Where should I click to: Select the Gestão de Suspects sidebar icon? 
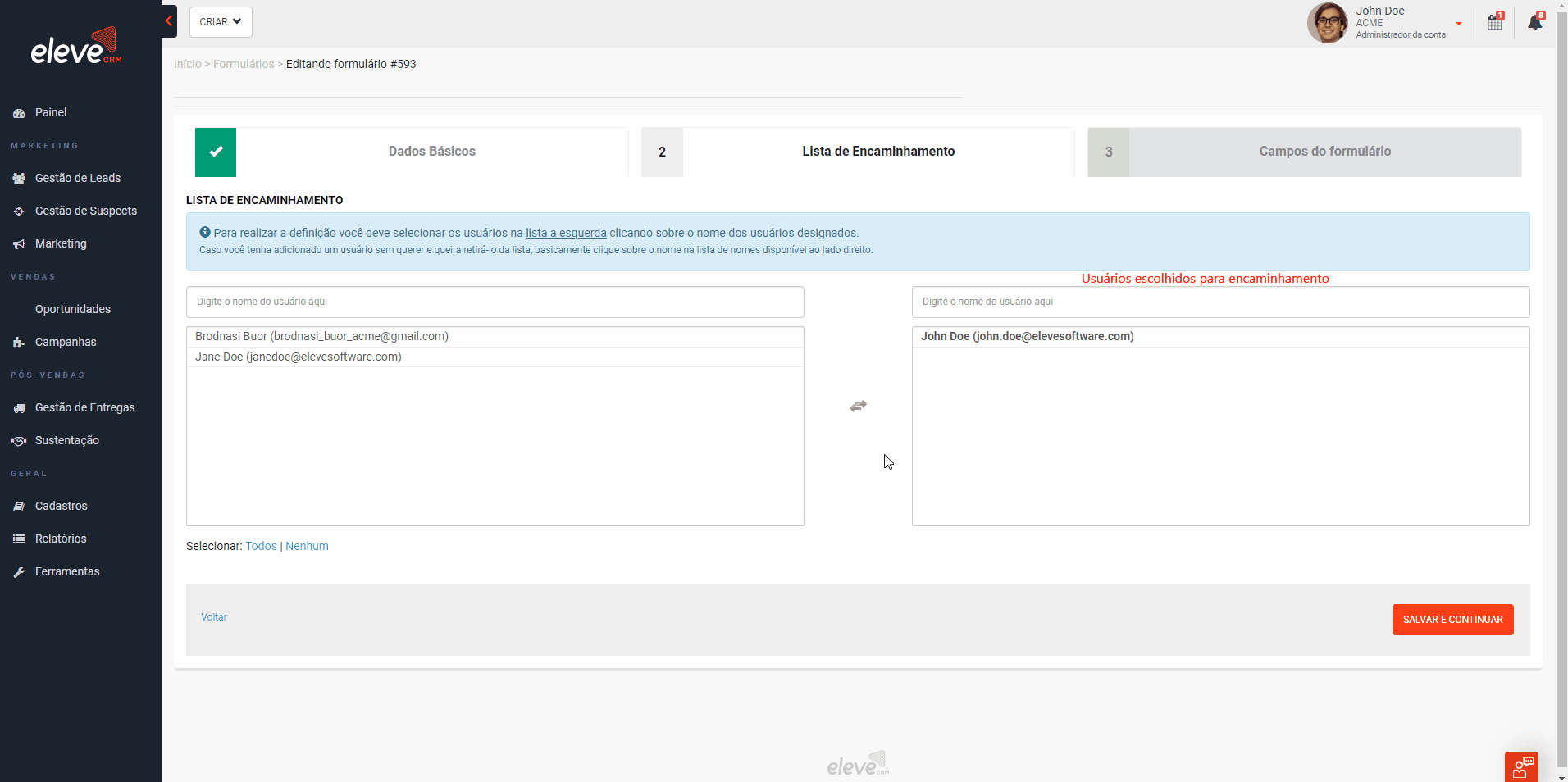(x=18, y=211)
